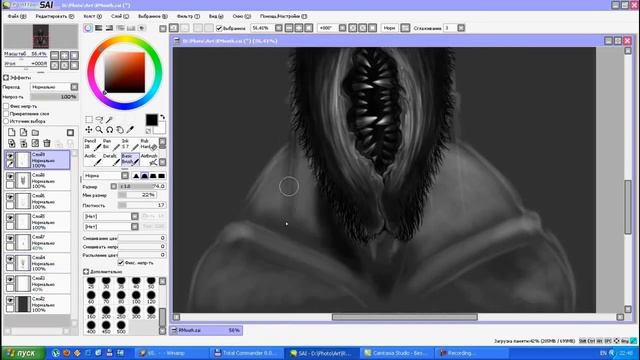Choose the Details brush preset
640x360 pixels.
[x=111, y=159]
